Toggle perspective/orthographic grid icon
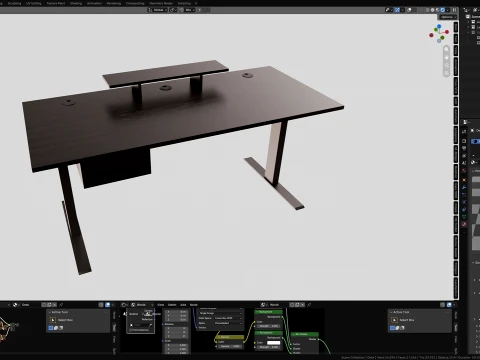This screenshot has width=480, height=360. click(446, 73)
